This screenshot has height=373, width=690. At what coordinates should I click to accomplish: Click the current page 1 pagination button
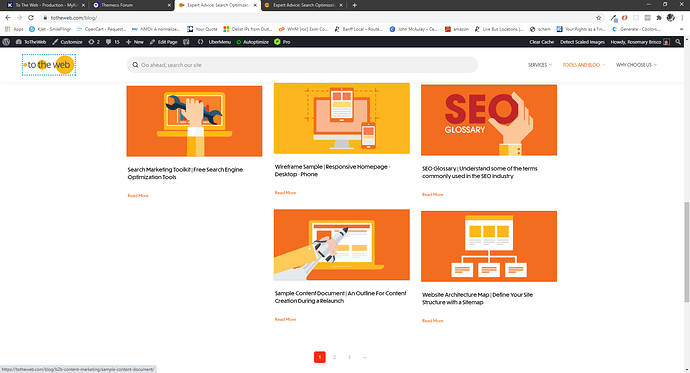coord(320,357)
